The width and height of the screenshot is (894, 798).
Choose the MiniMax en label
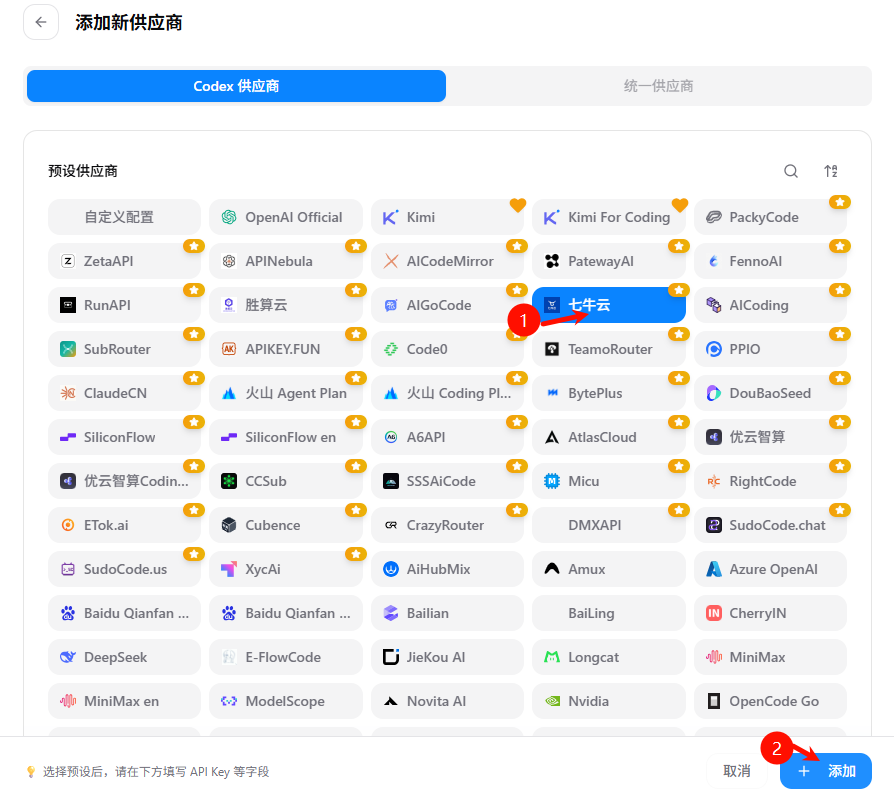click(121, 701)
